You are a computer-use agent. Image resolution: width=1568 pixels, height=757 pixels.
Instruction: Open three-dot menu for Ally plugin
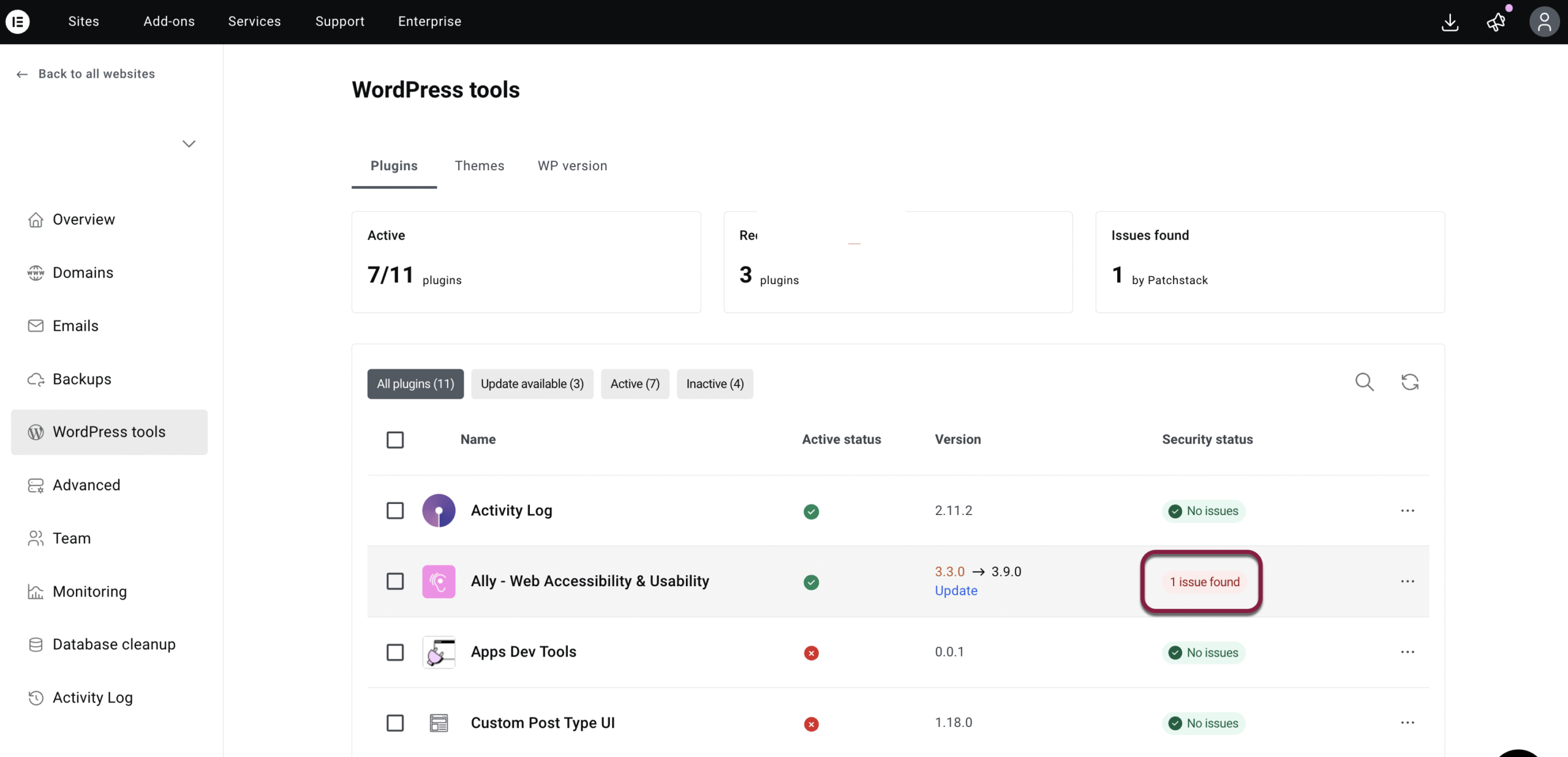coord(1407,581)
